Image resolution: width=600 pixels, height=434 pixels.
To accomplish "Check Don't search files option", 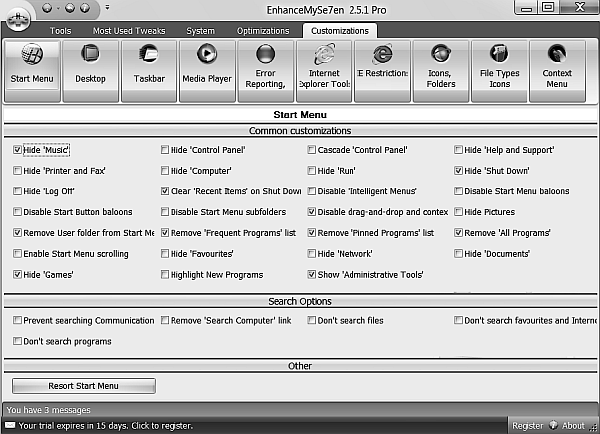I will pyautogui.click(x=311, y=320).
